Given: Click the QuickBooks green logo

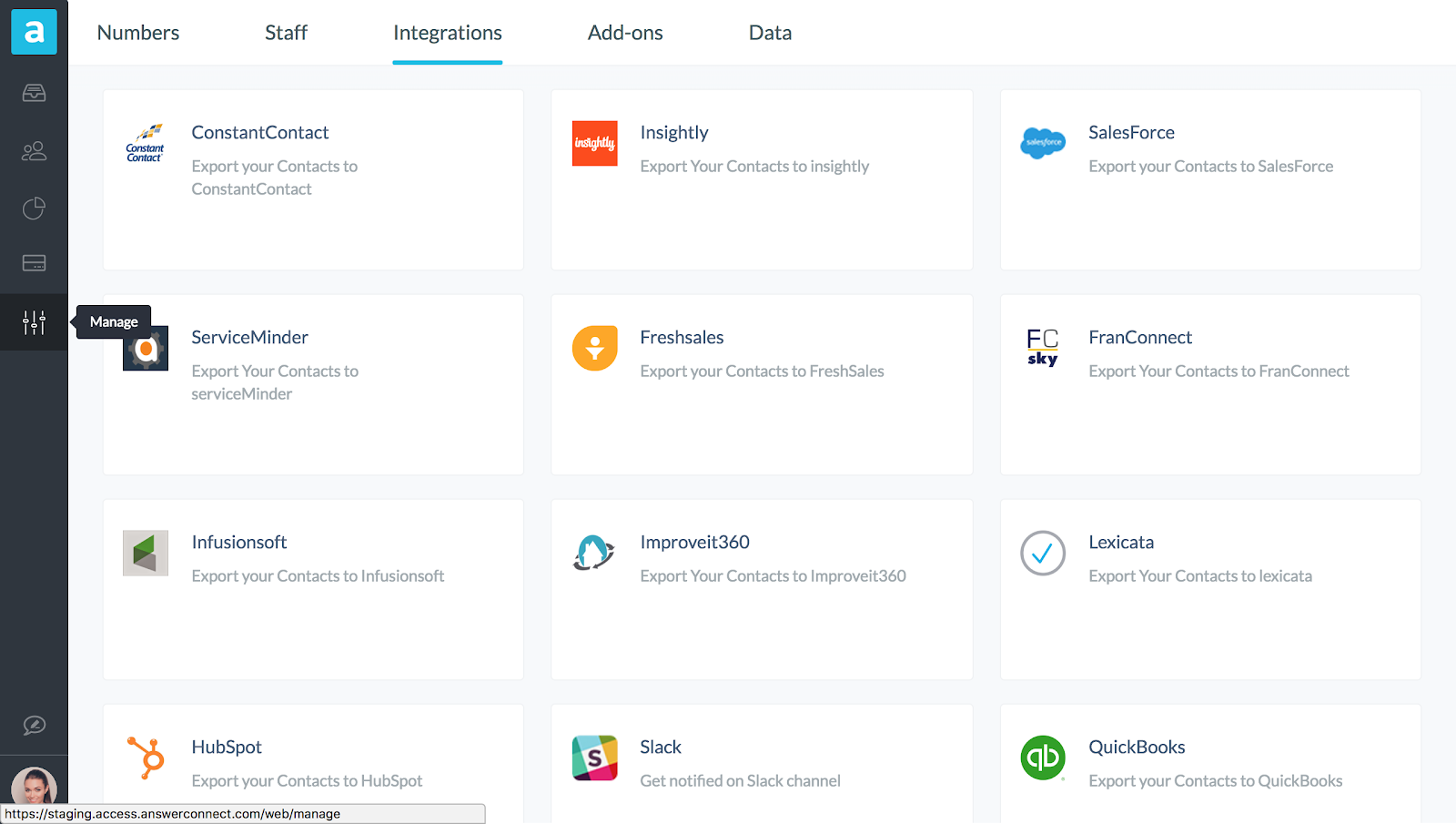Looking at the screenshot, I should pyautogui.click(x=1043, y=758).
